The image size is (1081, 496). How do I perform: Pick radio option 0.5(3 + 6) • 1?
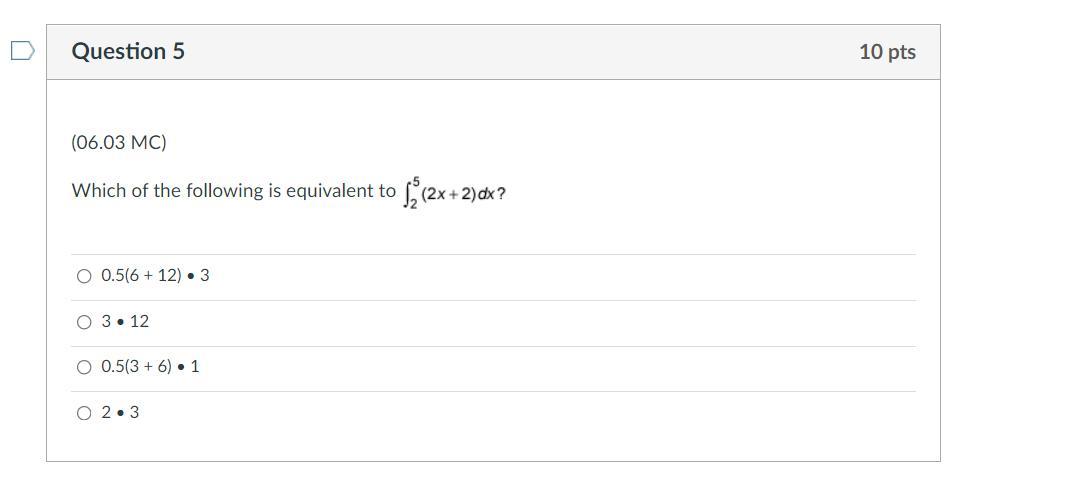(x=84, y=367)
